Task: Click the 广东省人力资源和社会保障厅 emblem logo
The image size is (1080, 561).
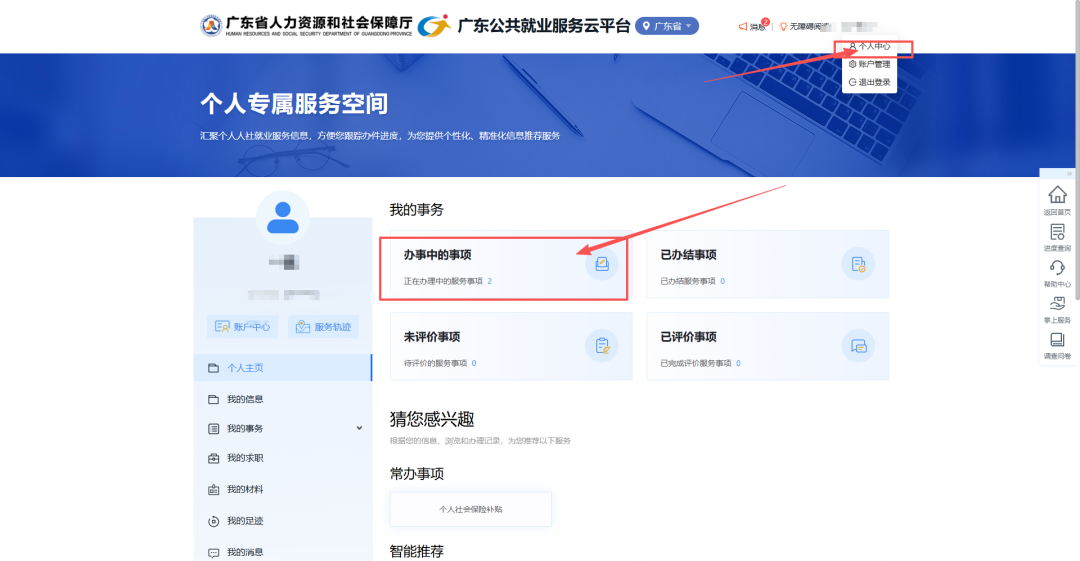Action: [x=211, y=26]
